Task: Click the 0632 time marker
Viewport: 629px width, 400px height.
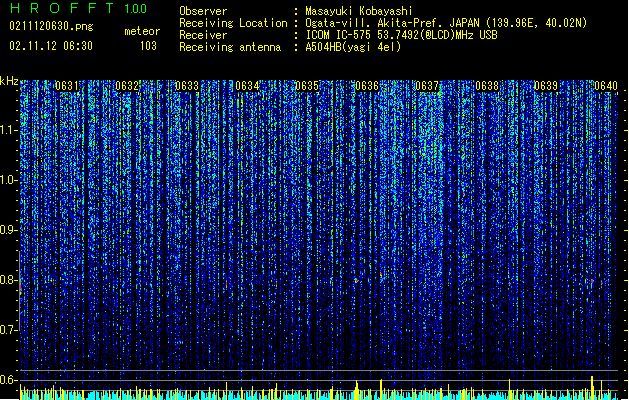Action: [127, 86]
